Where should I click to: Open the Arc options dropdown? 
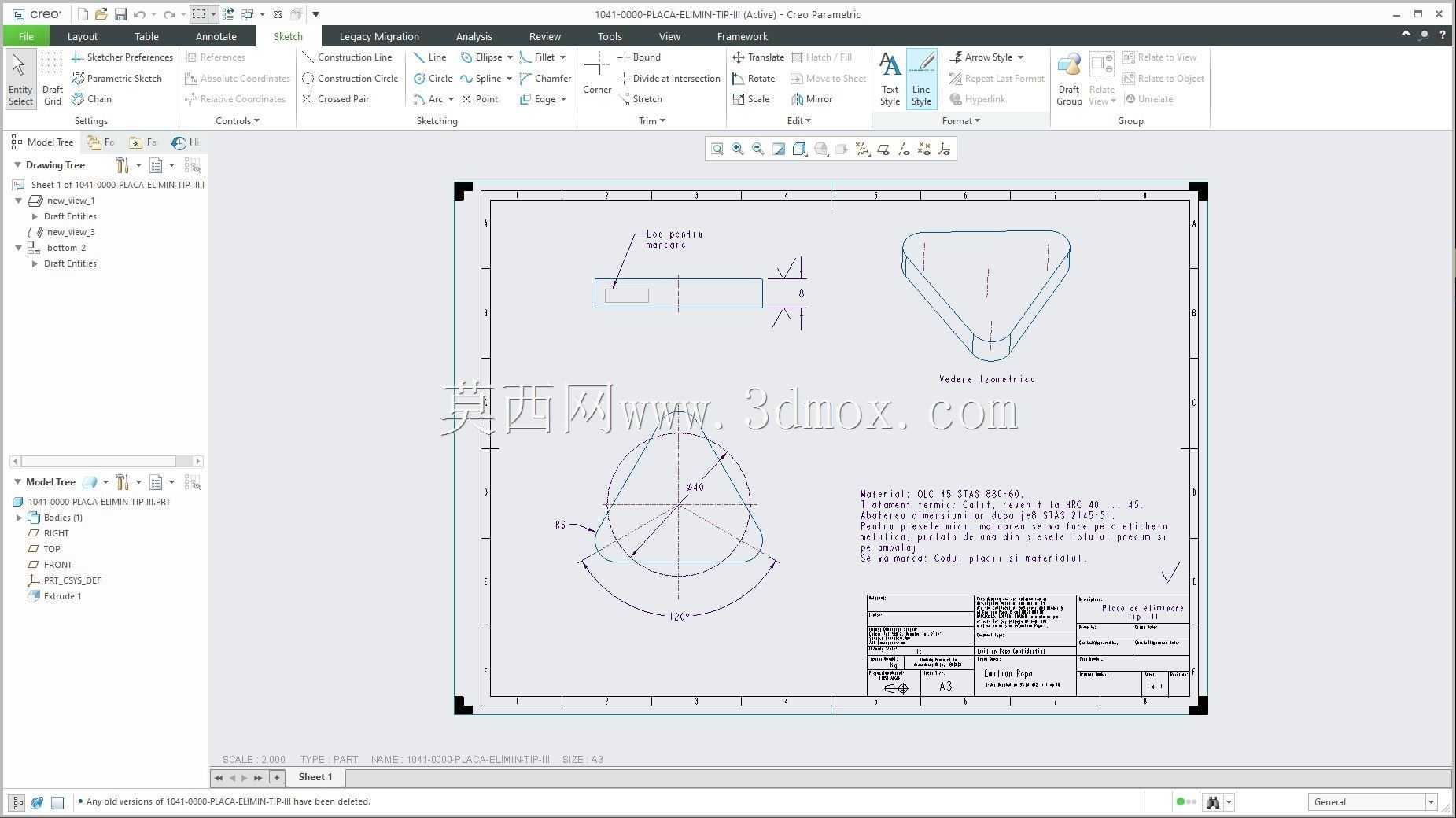(x=451, y=99)
